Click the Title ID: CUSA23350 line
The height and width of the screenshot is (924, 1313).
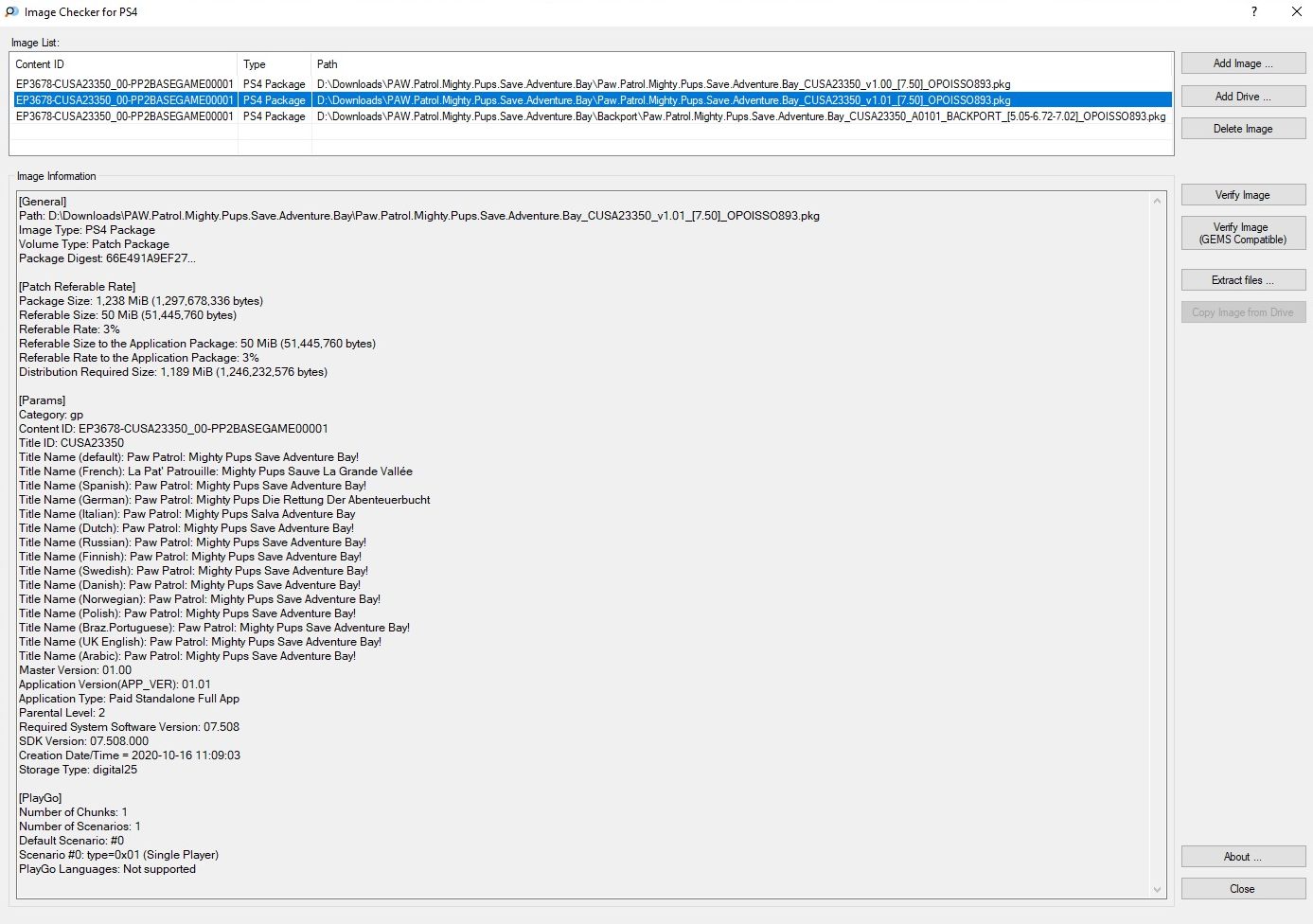click(71, 443)
